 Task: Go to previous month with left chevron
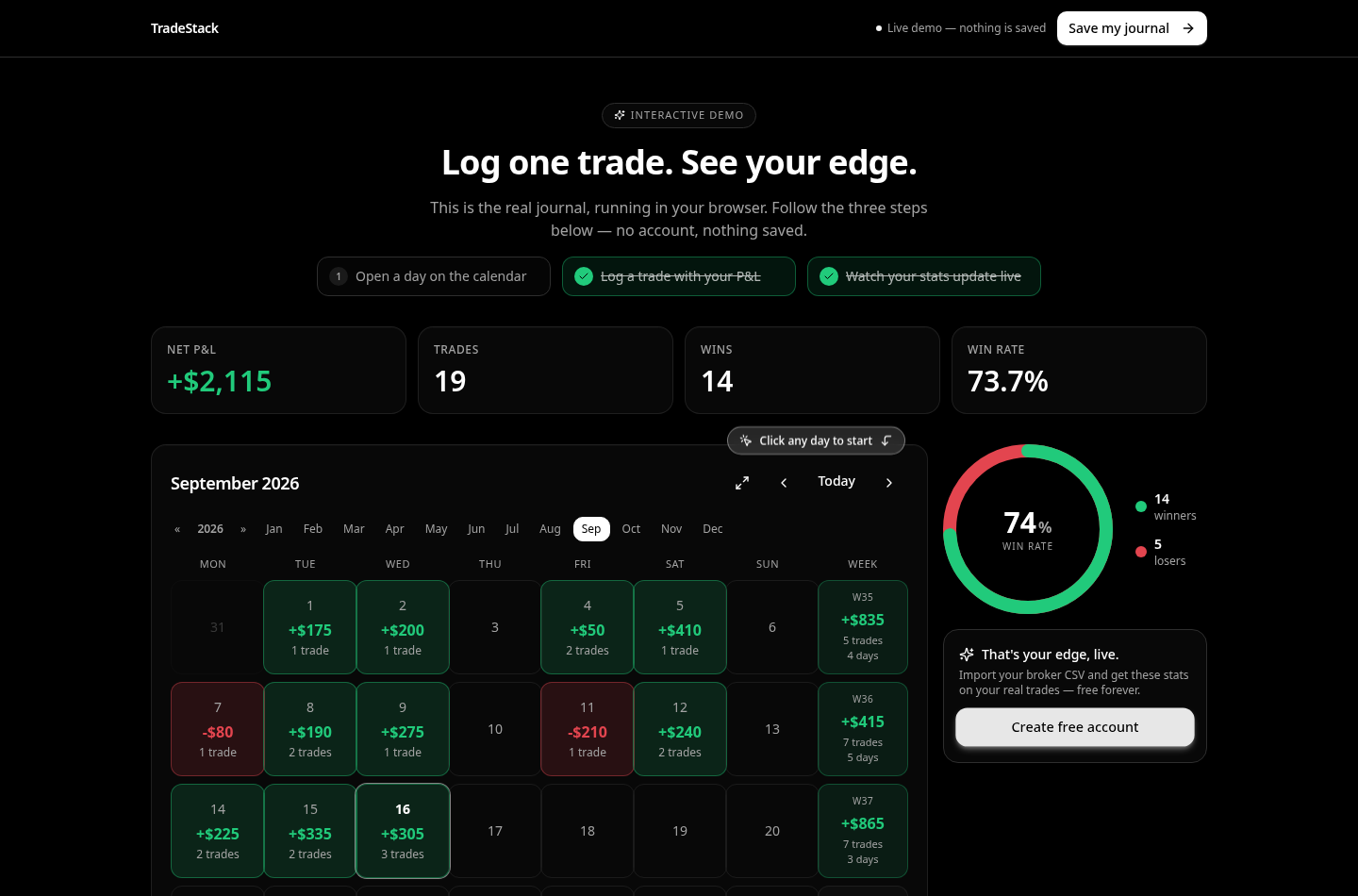784,483
